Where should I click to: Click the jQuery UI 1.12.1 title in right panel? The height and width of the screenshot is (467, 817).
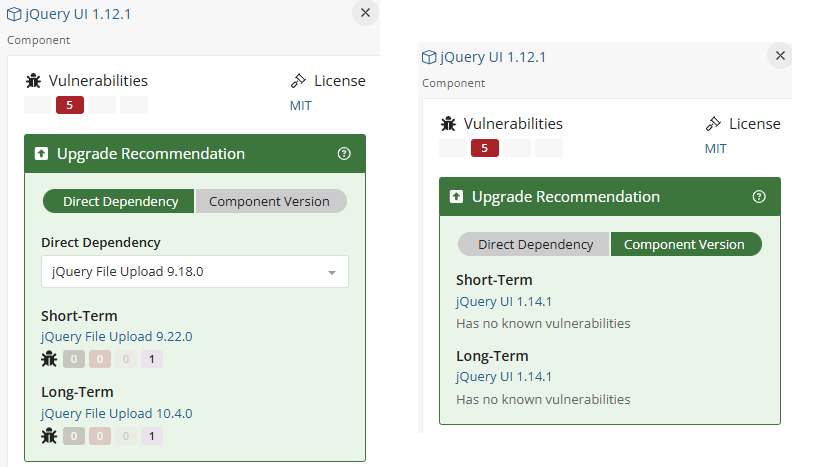[x=493, y=57]
